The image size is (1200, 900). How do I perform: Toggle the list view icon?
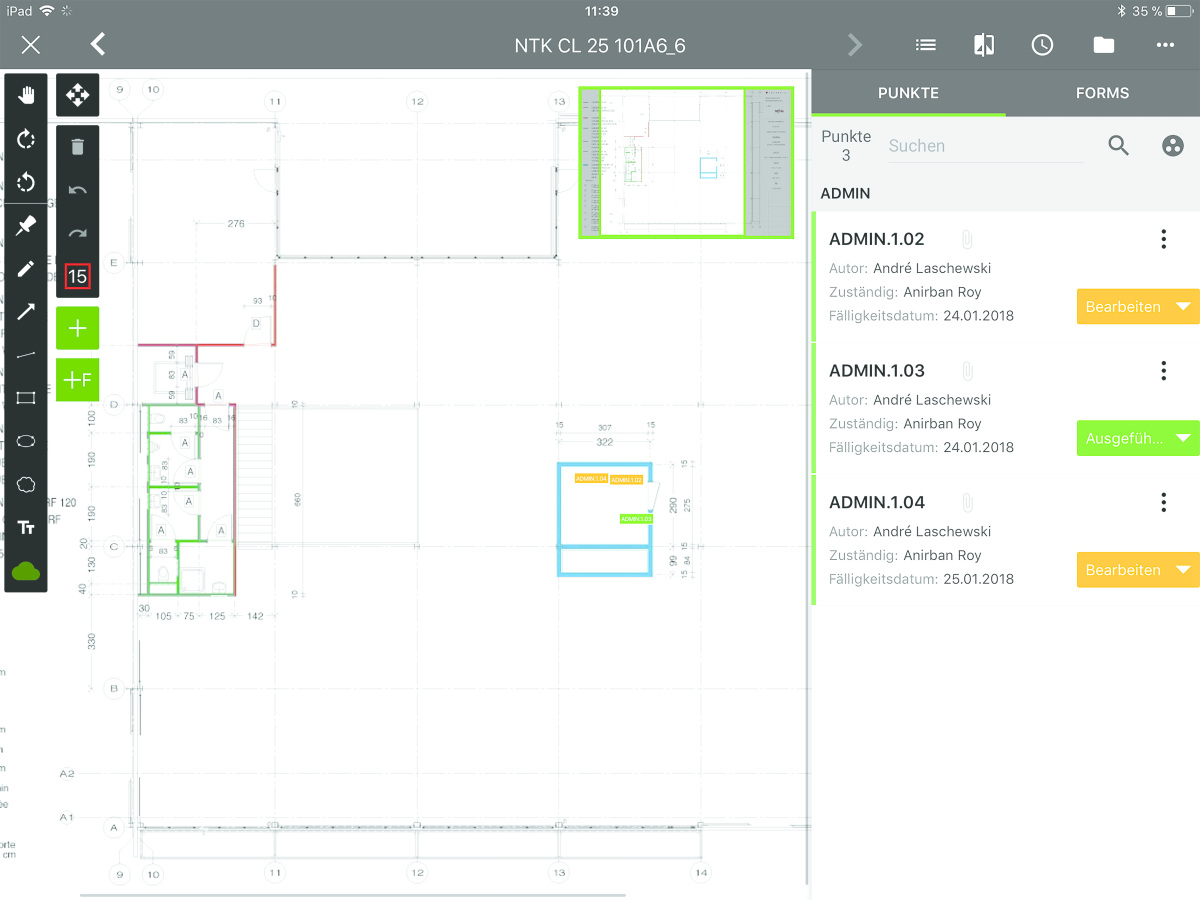[x=926, y=45]
